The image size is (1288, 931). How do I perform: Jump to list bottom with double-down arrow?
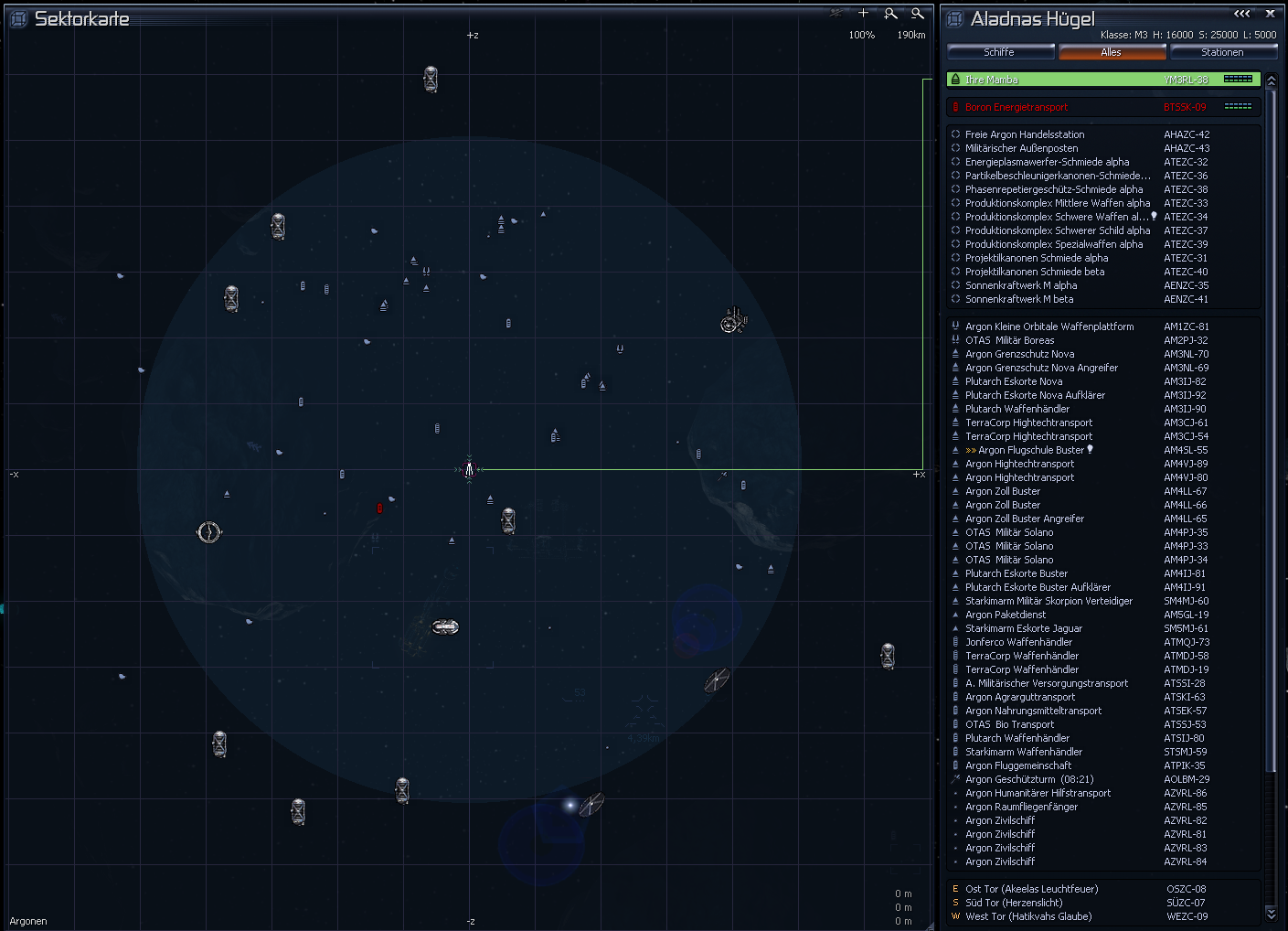pos(1271,913)
